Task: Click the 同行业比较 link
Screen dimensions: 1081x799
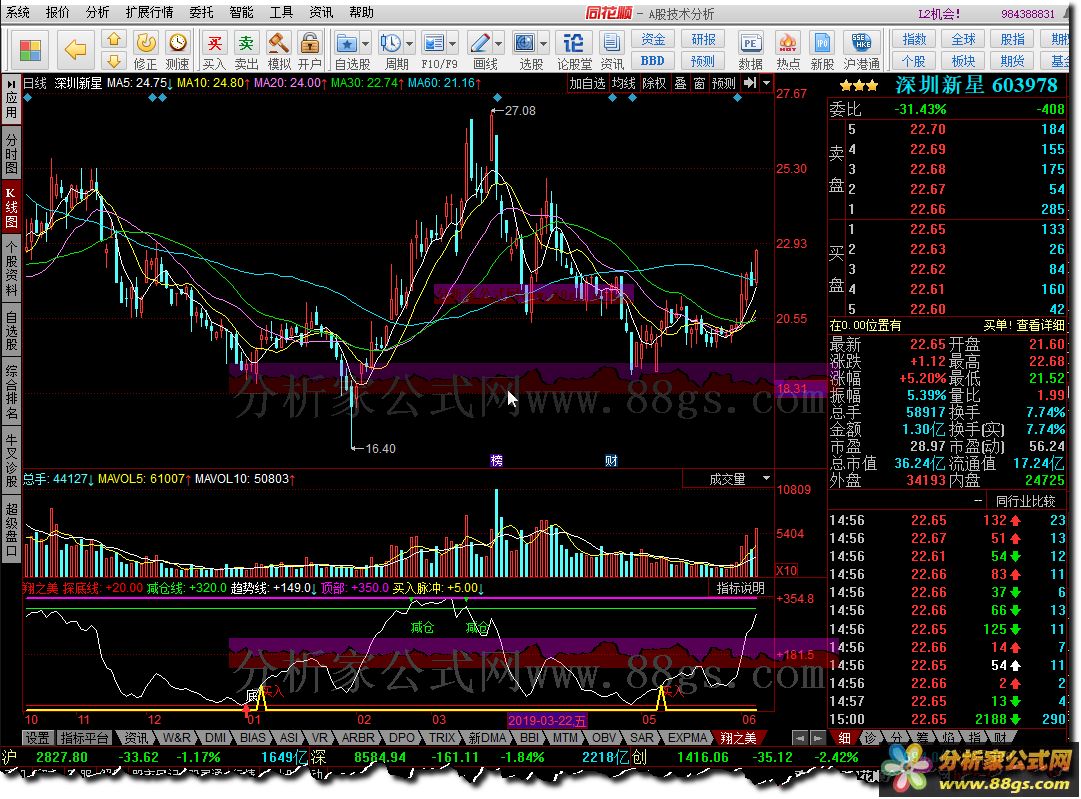Action: click(x=1024, y=501)
